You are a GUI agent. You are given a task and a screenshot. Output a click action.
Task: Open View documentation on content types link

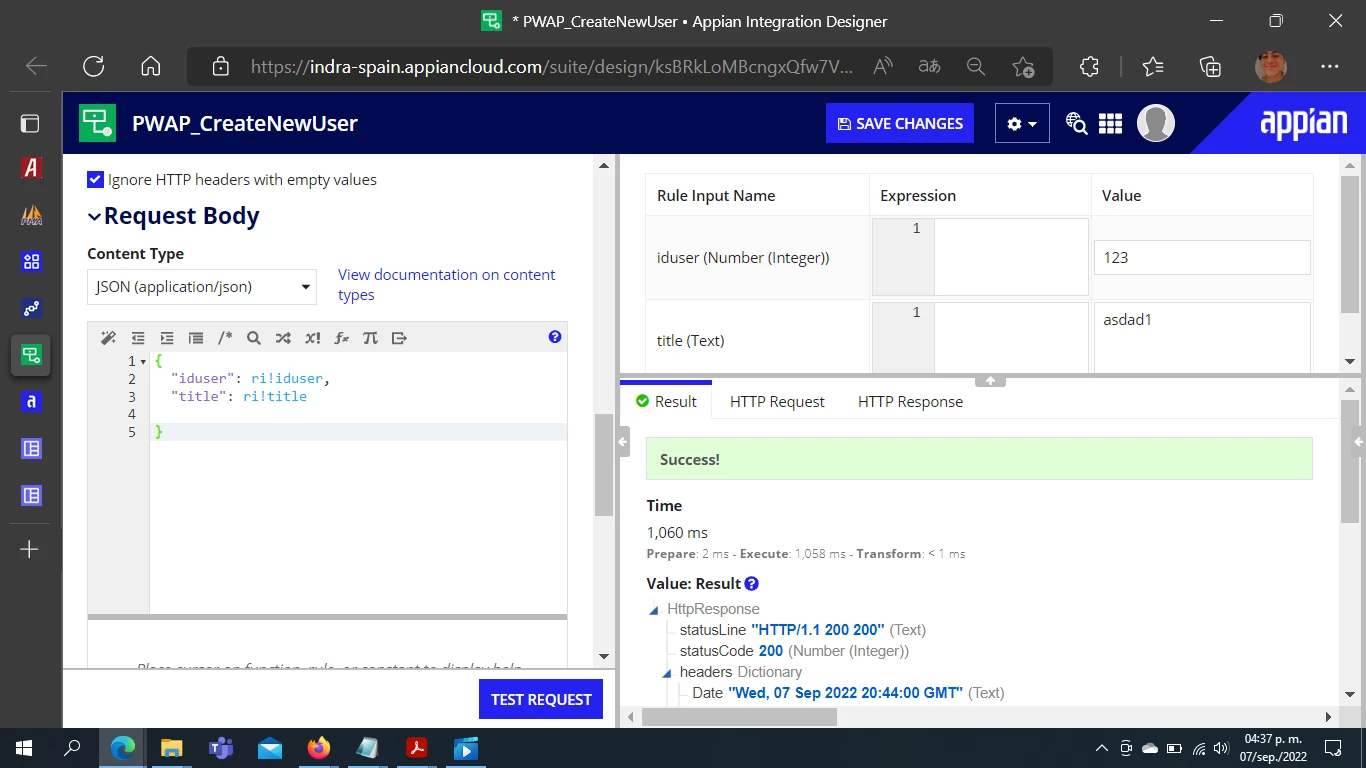tap(446, 285)
